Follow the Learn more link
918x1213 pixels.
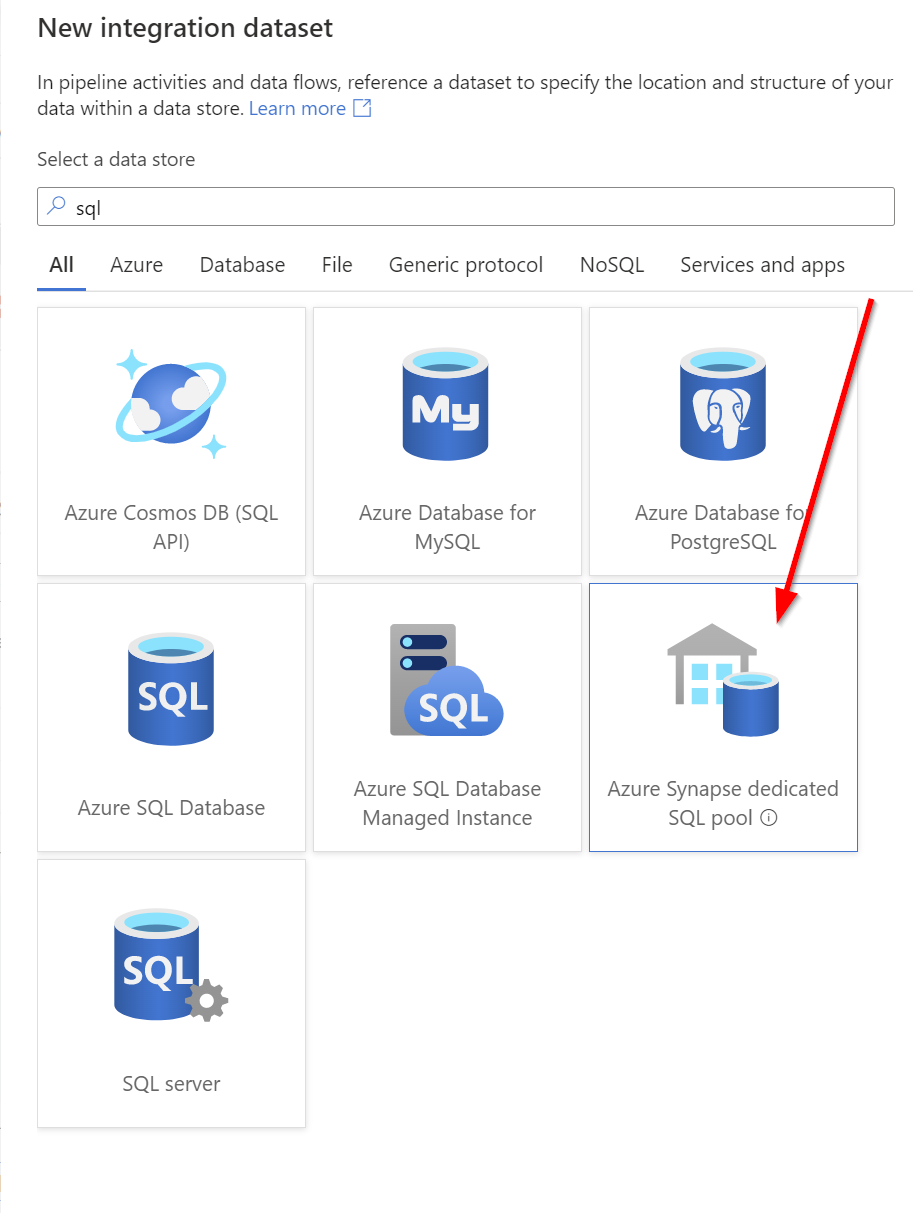[x=297, y=108]
